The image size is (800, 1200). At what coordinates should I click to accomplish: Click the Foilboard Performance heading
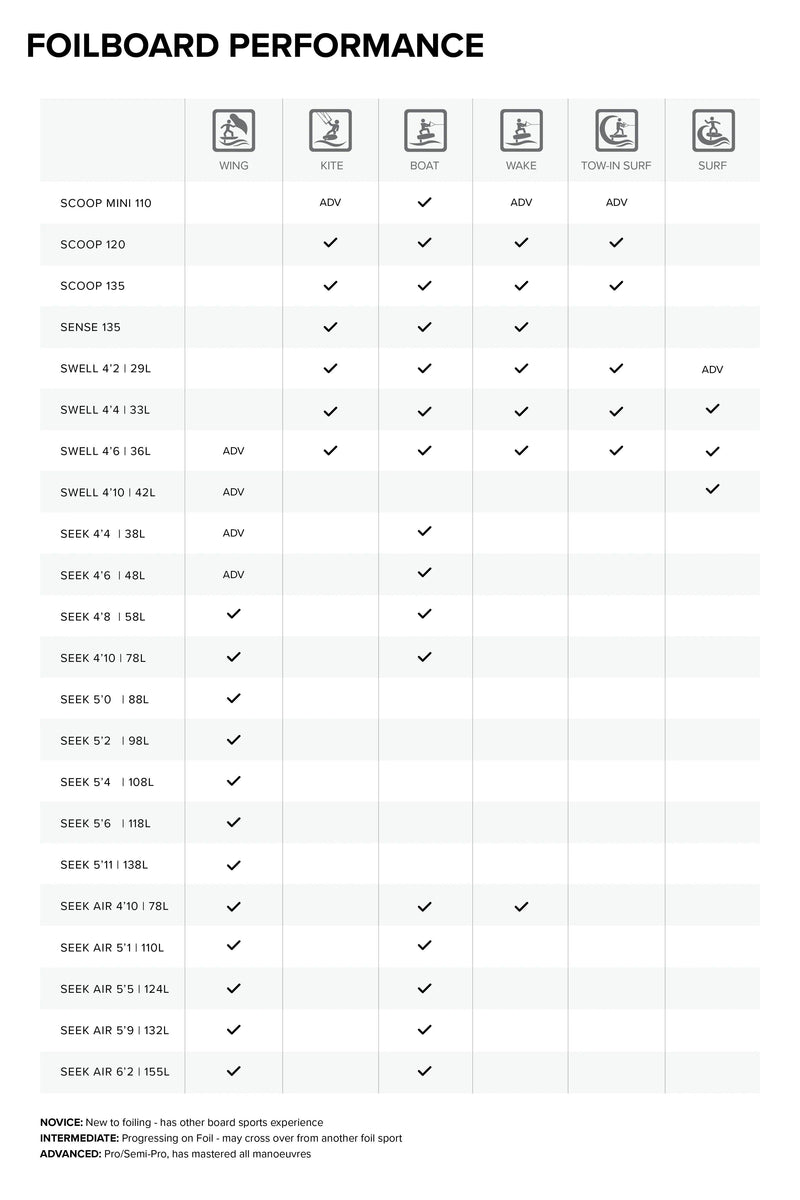pyautogui.click(x=255, y=45)
